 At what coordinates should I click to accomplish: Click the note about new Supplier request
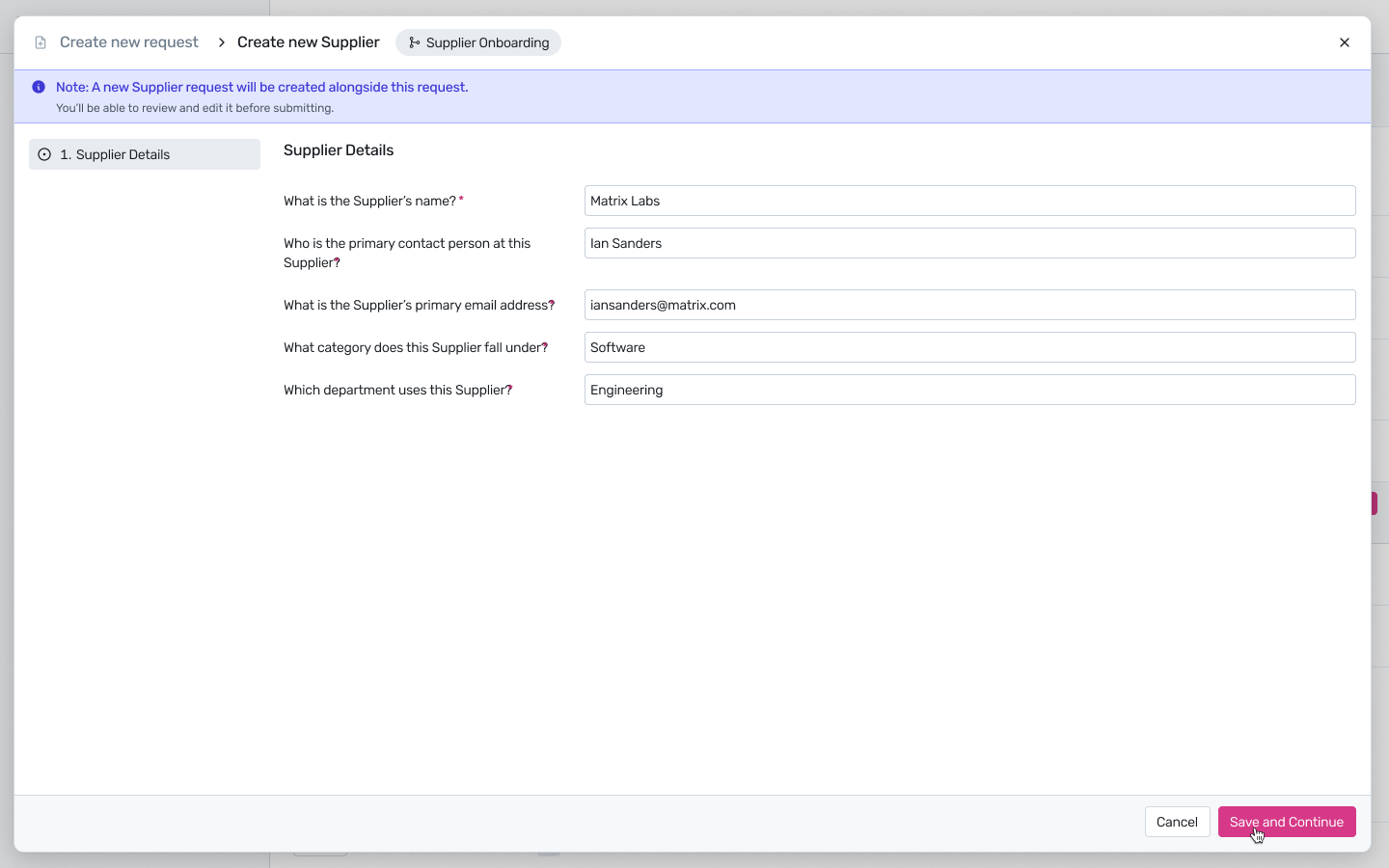[x=262, y=87]
